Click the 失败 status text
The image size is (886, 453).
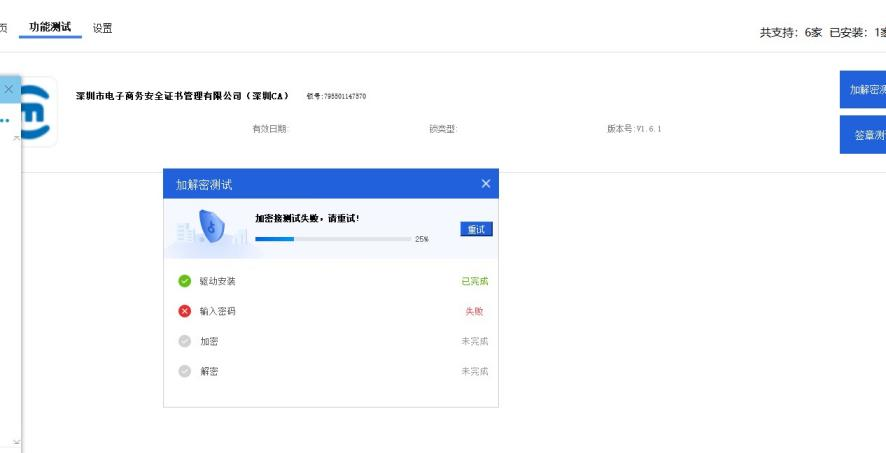pyautogui.click(x=474, y=311)
